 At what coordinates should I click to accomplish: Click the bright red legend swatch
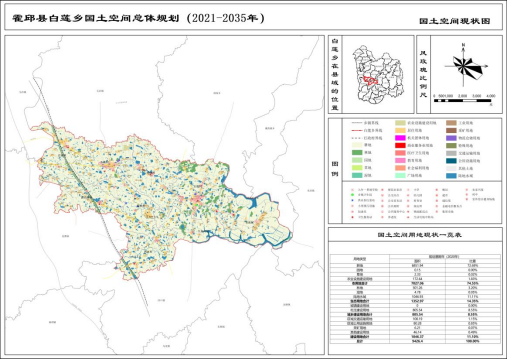pos(400,145)
